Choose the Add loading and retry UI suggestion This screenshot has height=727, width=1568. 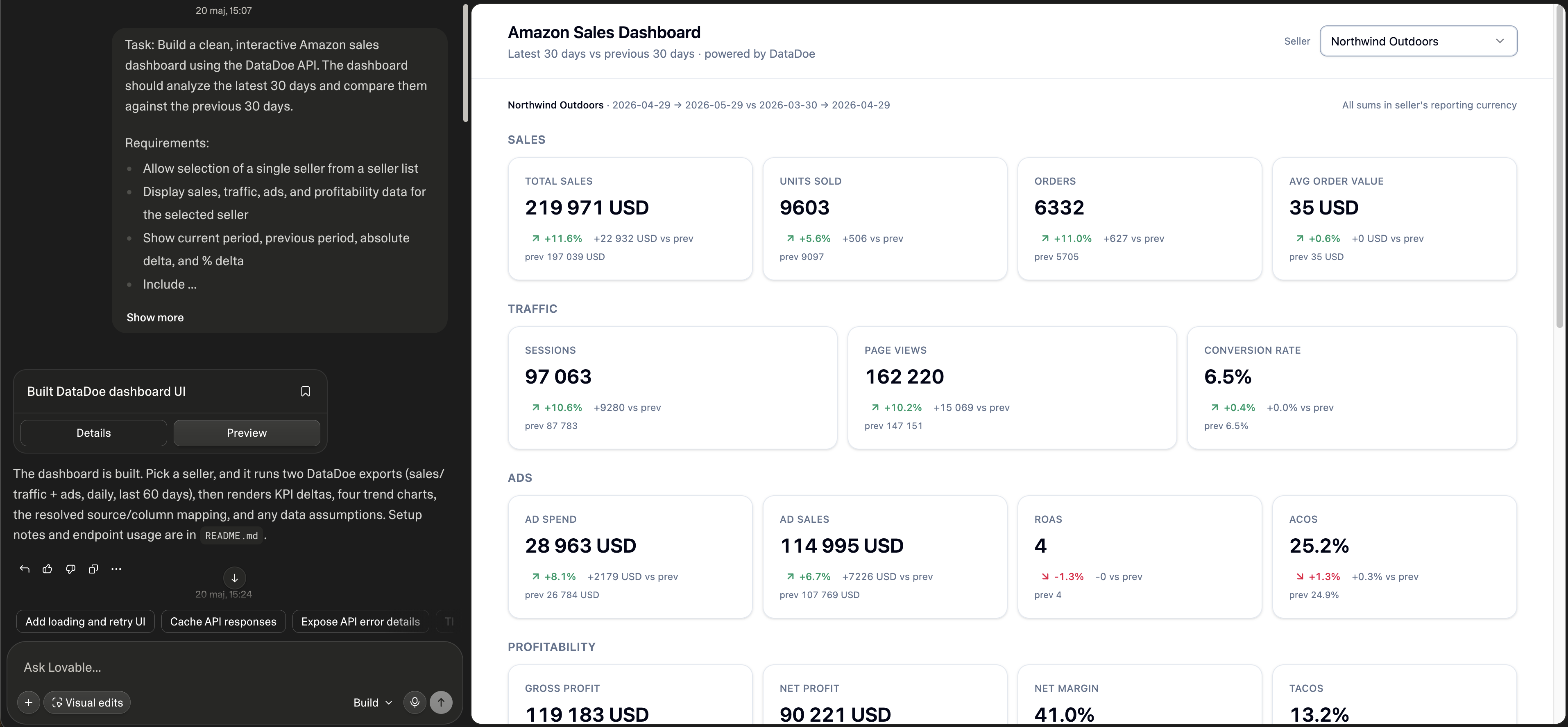(x=85, y=621)
